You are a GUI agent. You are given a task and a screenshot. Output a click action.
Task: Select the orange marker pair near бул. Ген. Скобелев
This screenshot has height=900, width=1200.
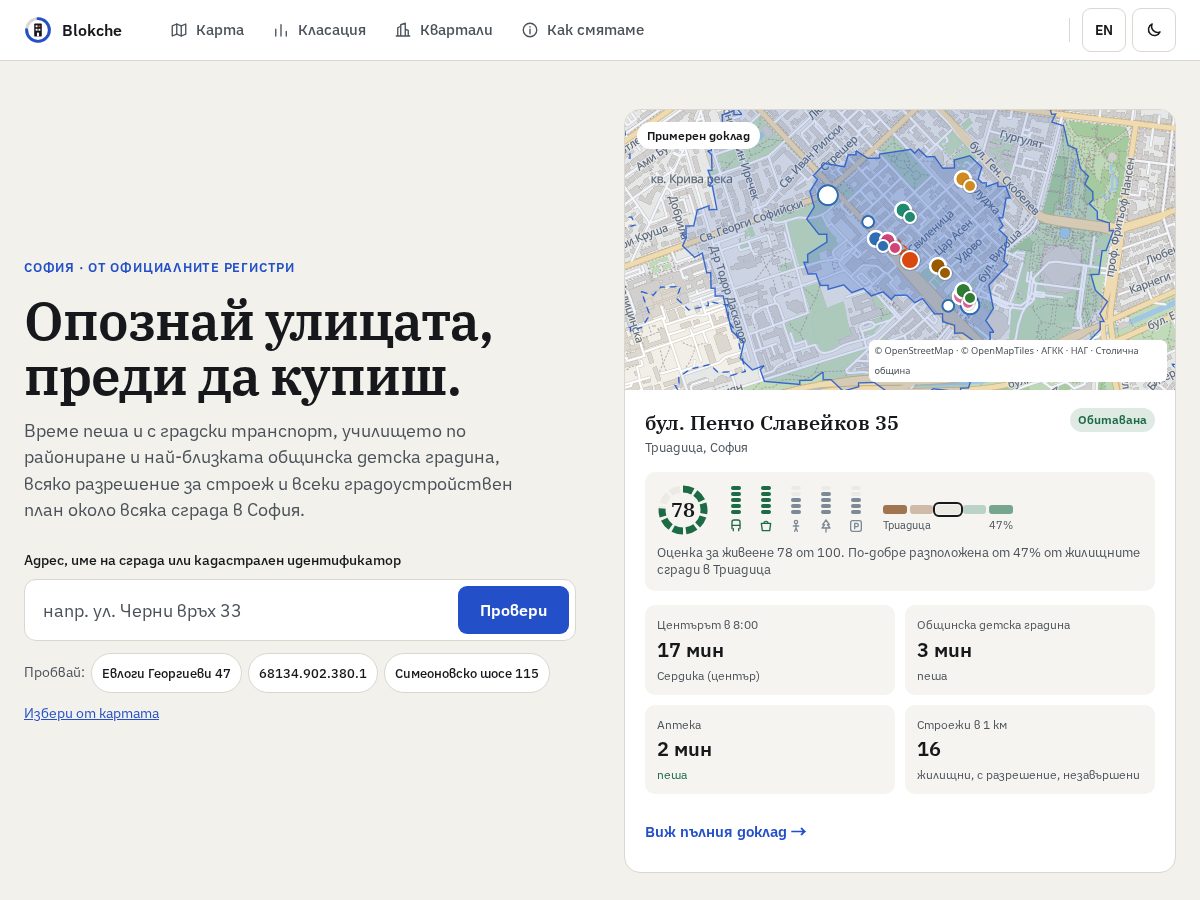pyautogui.click(x=965, y=181)
